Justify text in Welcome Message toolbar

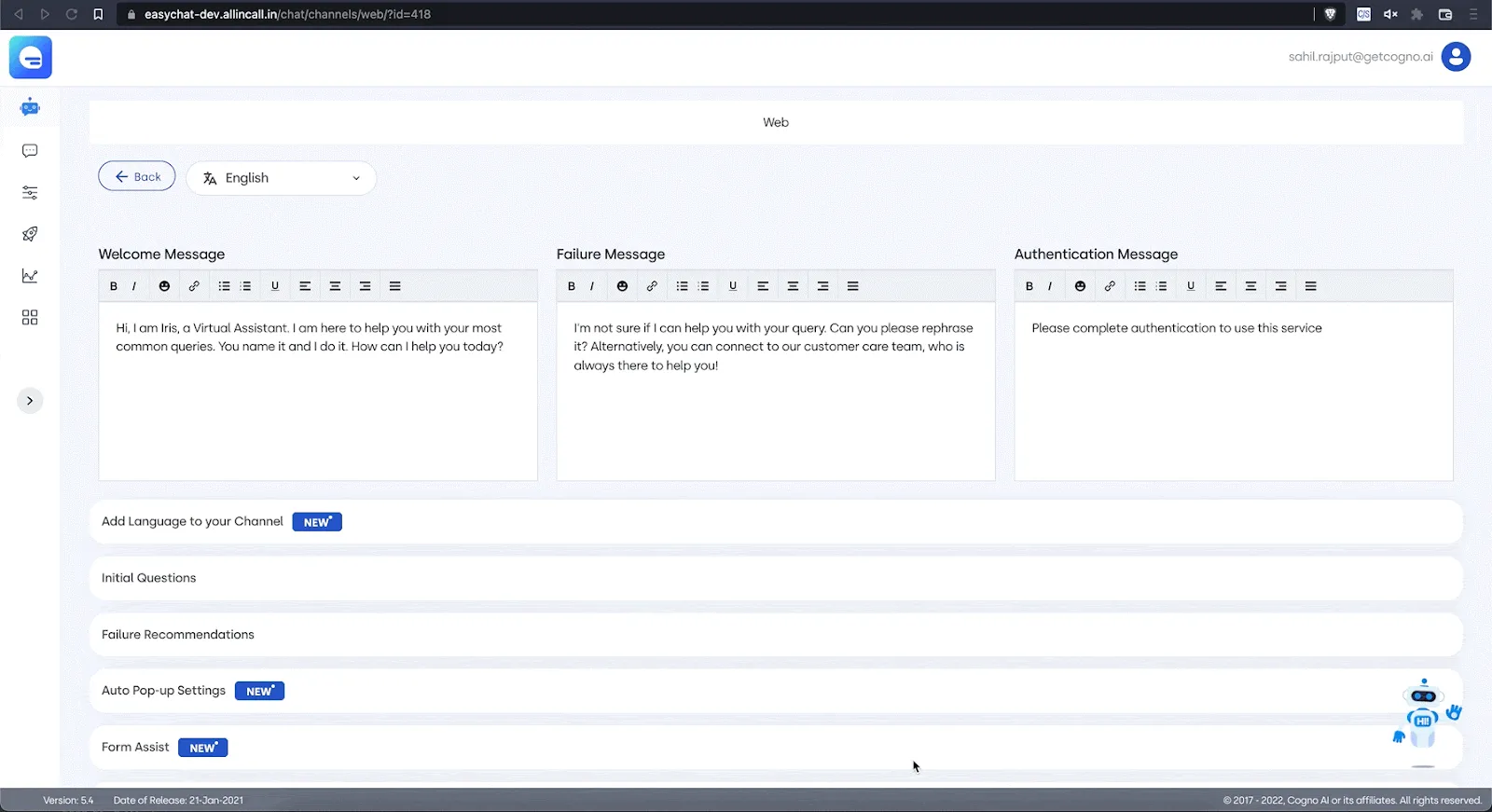(x=394, y=286)
